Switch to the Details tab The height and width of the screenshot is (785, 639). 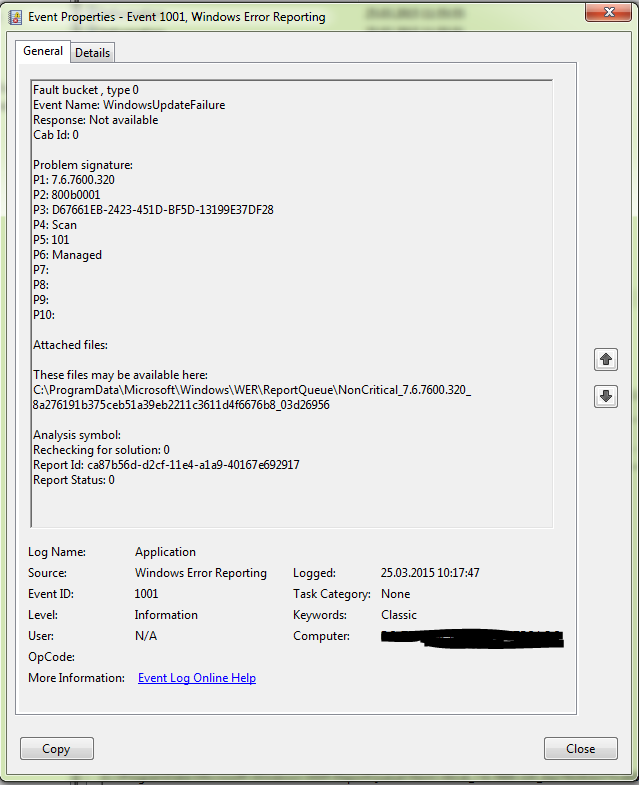tap(93, 53)
